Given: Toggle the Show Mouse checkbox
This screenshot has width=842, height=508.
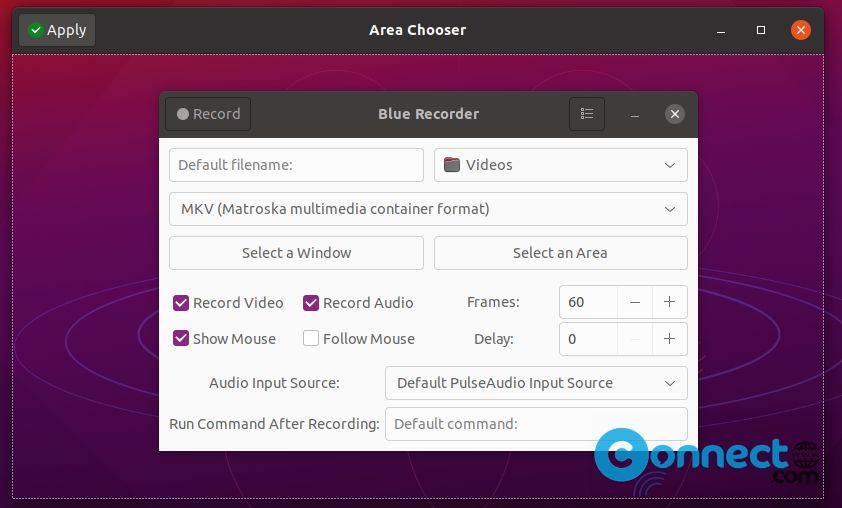Looking at the screenshot, I should [x=181, y=338].
